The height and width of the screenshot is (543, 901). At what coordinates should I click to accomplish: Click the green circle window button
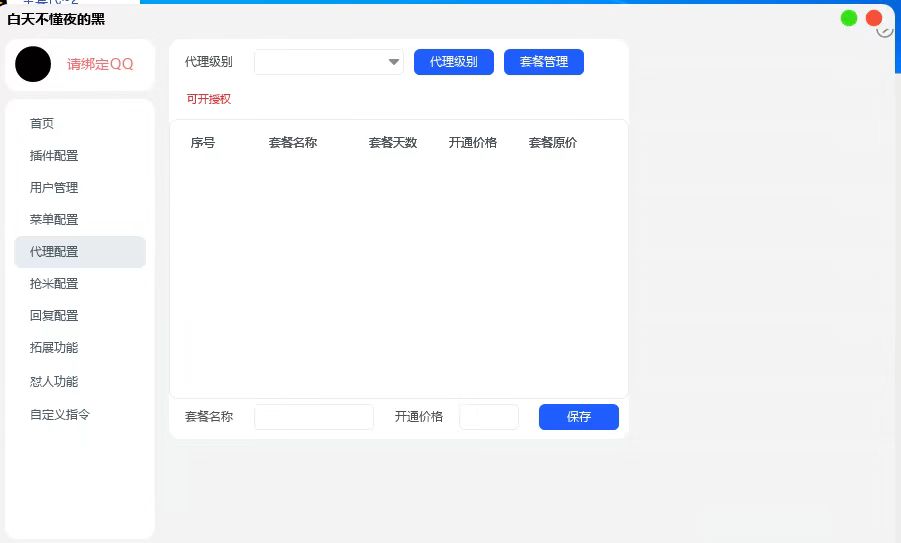(849, 18)
